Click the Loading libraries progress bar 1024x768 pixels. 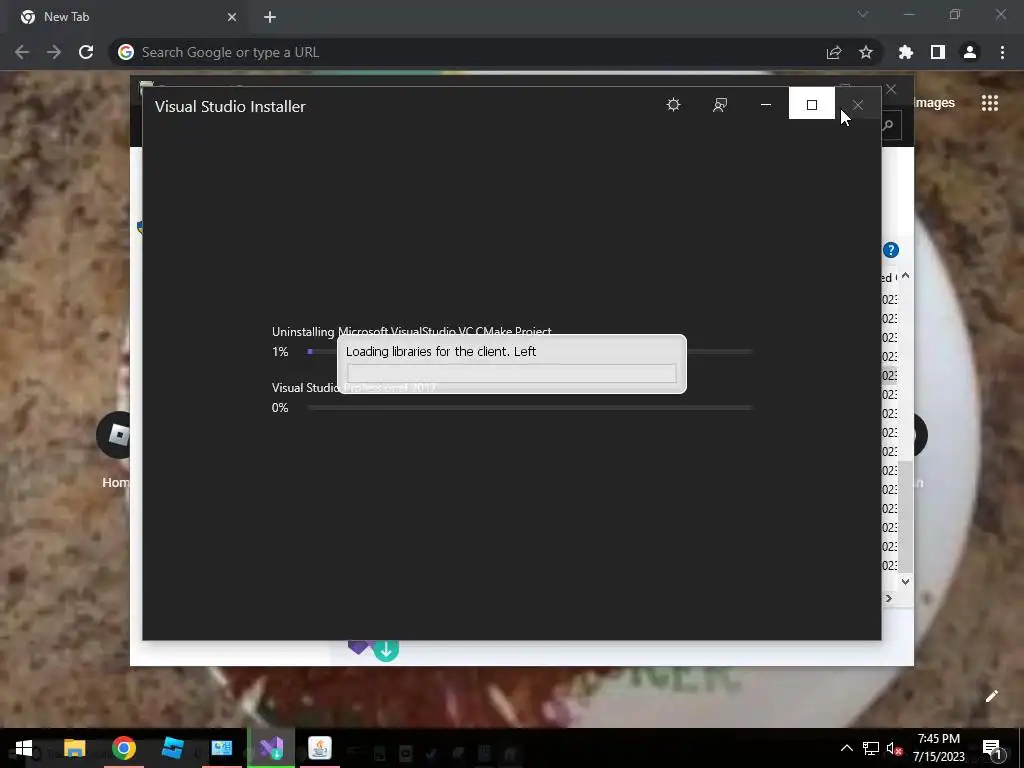(x=511, y=373)
